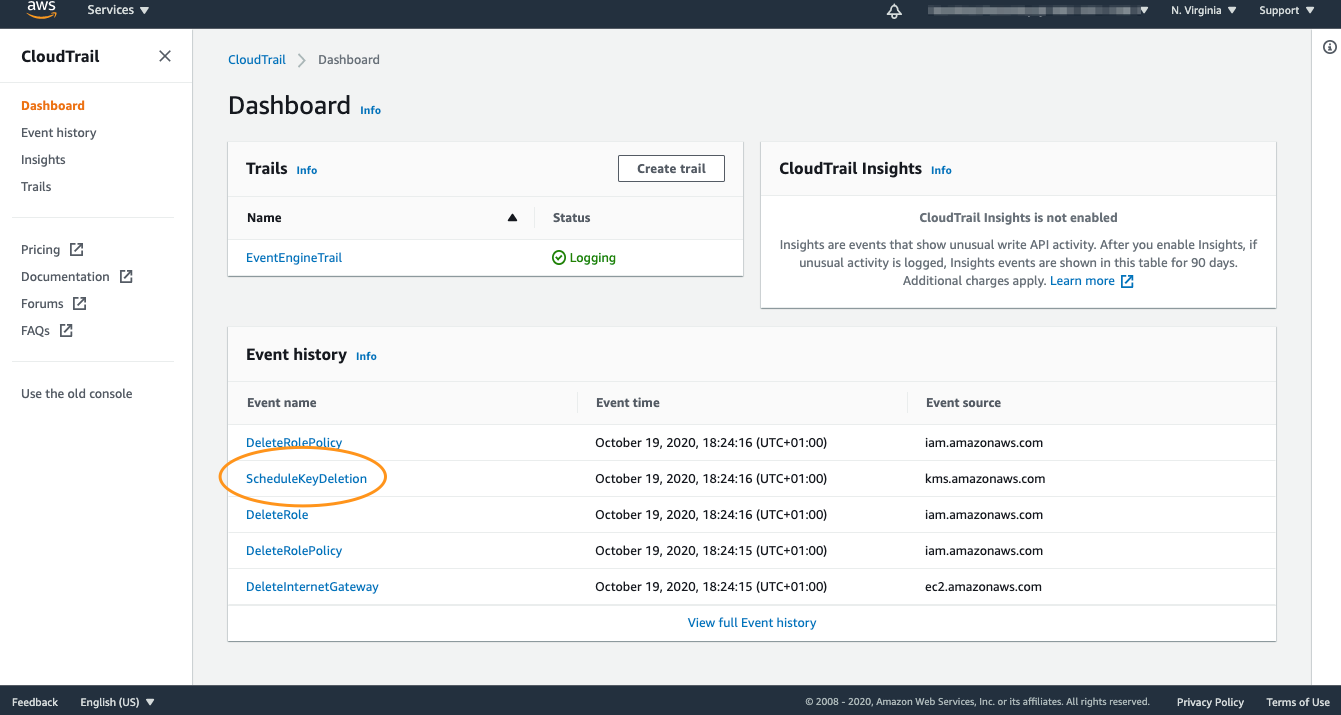Click Info next to CloudTrail Insights
This screenshot has height=715, width=1341.
(x=942, y=170)
